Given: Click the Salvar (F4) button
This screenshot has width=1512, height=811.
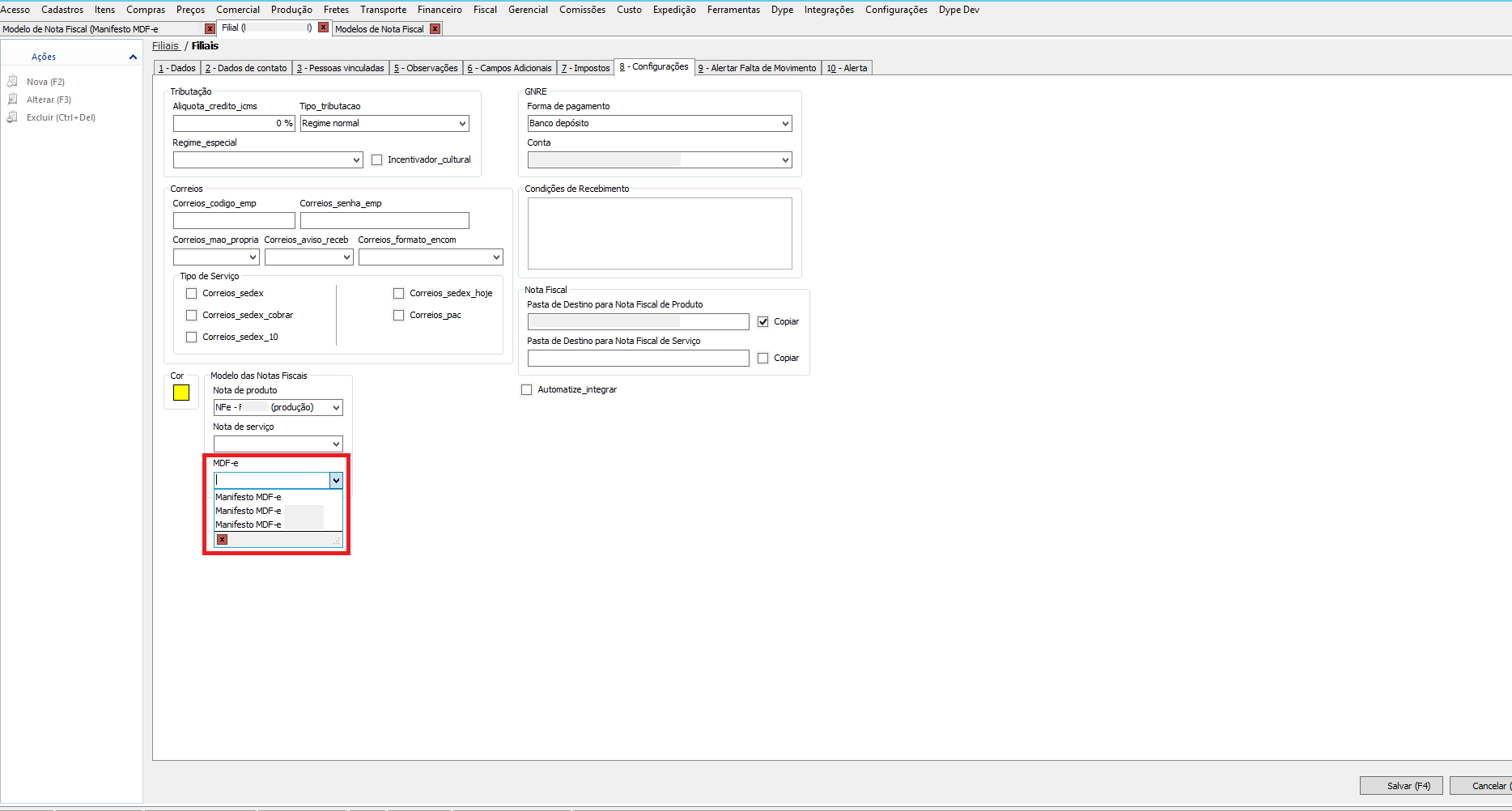Looking at the screenshot, I should tap(1401, 786).
